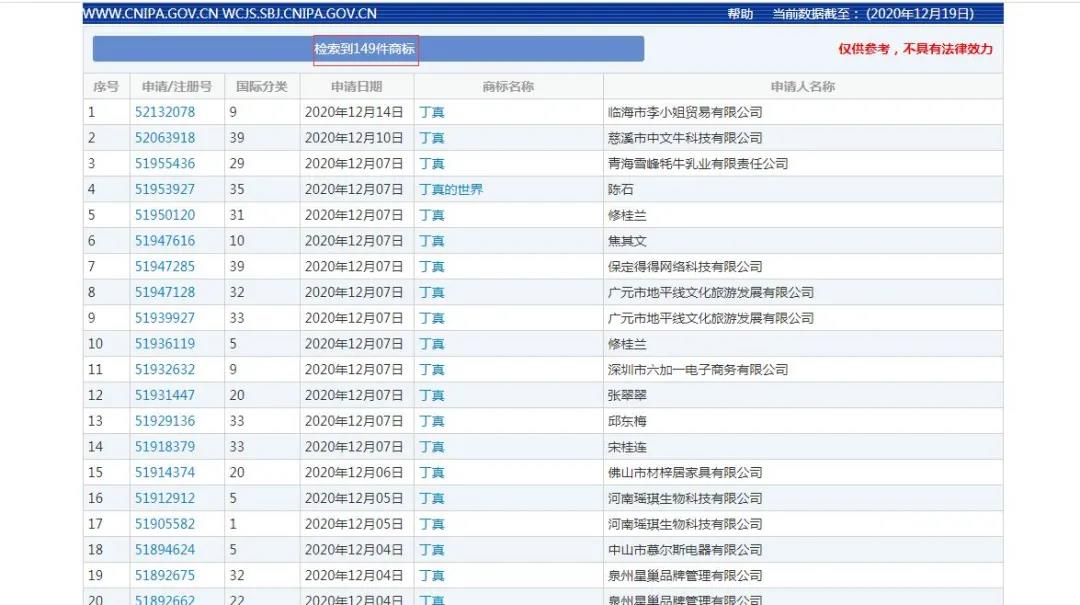This screenshot has height=605, width=1080.
Task: Click the 申请人名称 column header
Action: (802, 87)
